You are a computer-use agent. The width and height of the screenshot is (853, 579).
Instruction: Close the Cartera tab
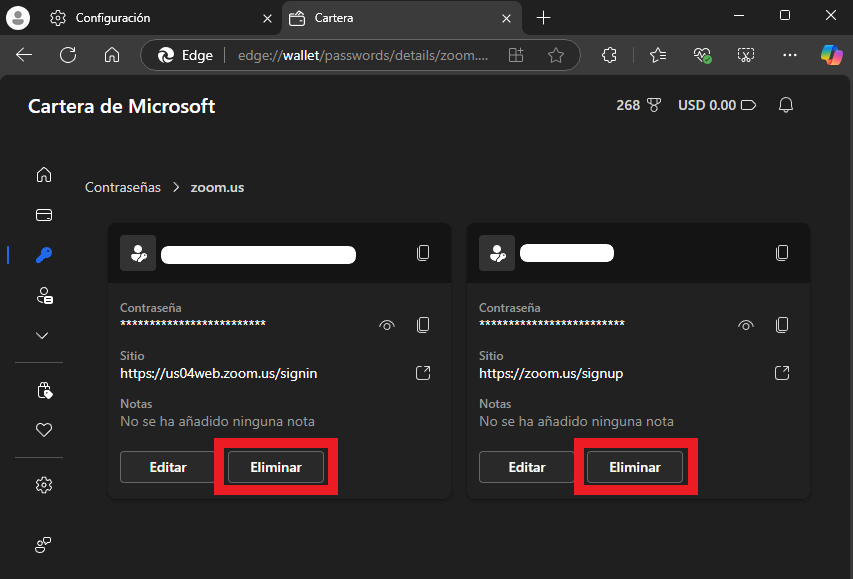pyautogui.click(x=506, y=19)
